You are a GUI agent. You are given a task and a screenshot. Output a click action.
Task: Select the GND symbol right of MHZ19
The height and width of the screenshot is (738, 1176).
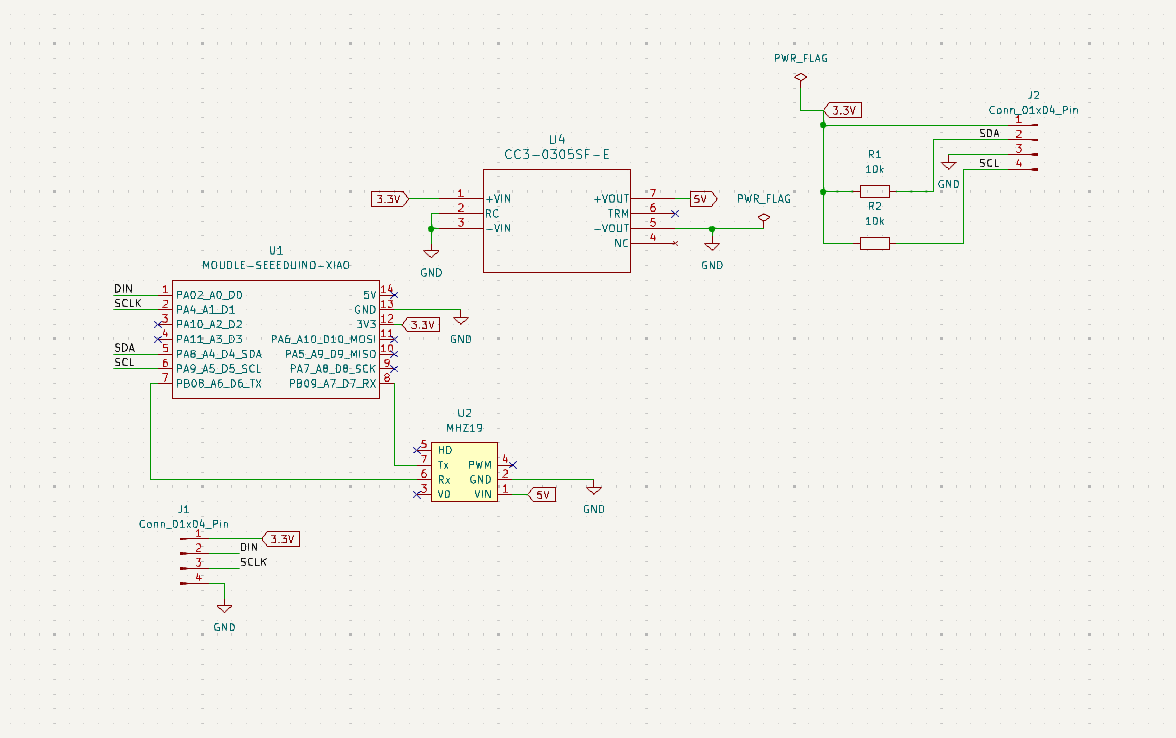click(594, 490)
